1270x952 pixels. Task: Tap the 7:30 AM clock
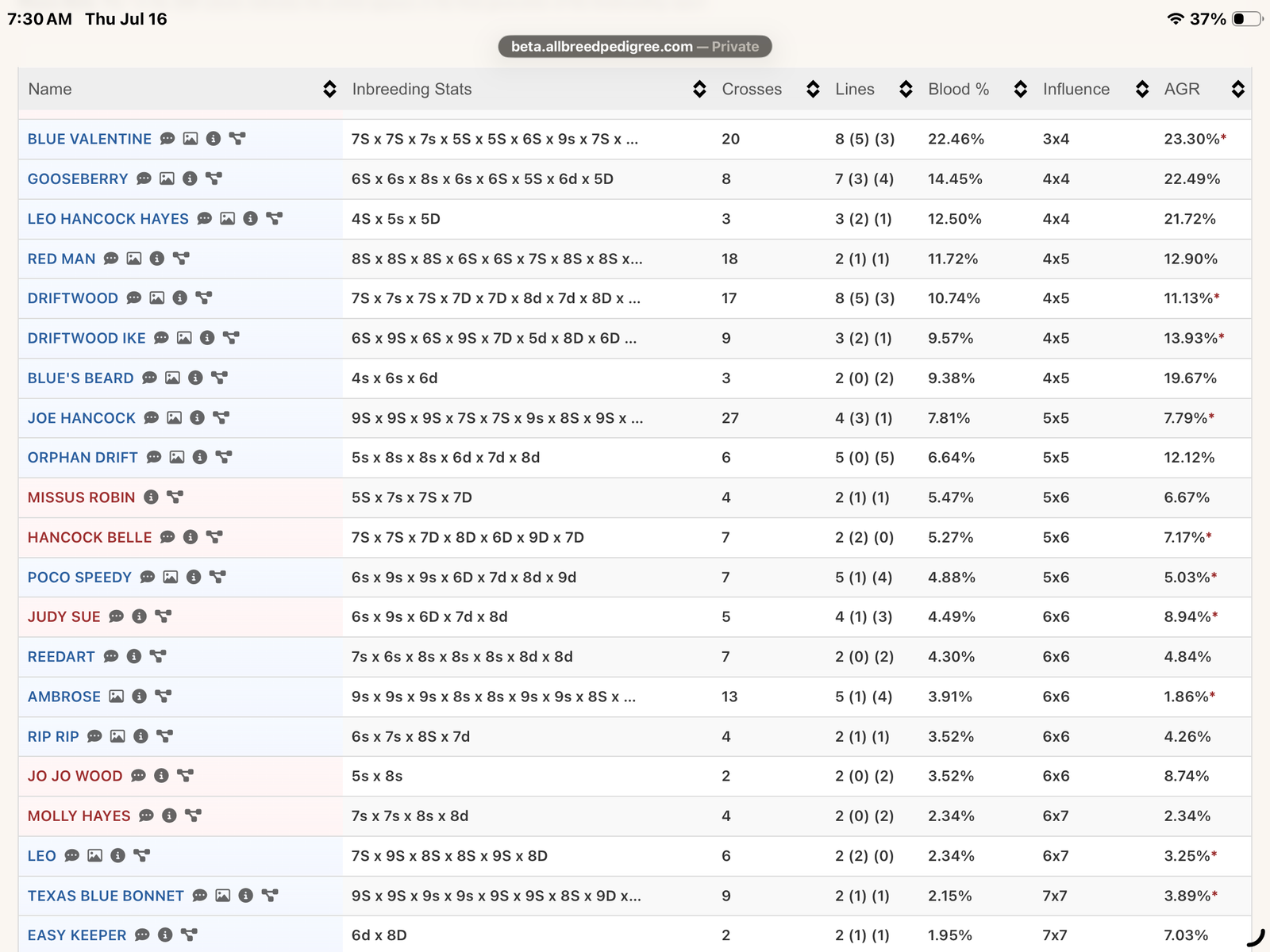[x=40, y=19]
